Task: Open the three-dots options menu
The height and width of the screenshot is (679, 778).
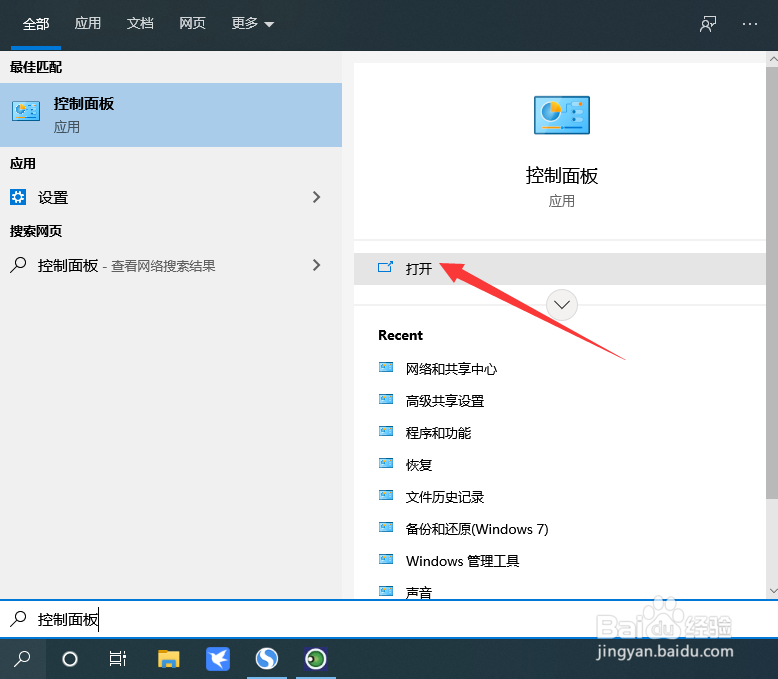Action: 750,24
